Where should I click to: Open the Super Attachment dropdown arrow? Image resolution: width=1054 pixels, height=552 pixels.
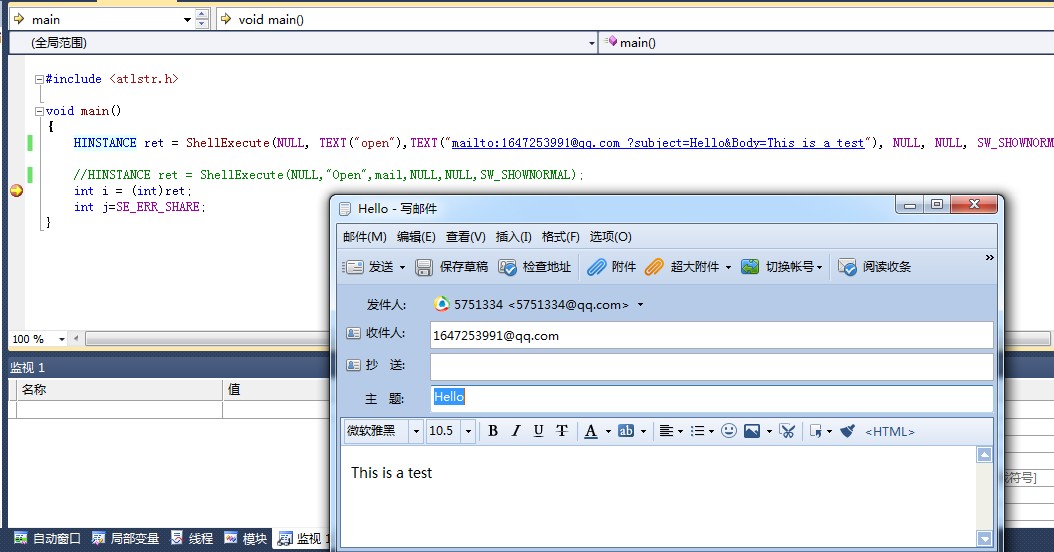click(x=728, y=268)
